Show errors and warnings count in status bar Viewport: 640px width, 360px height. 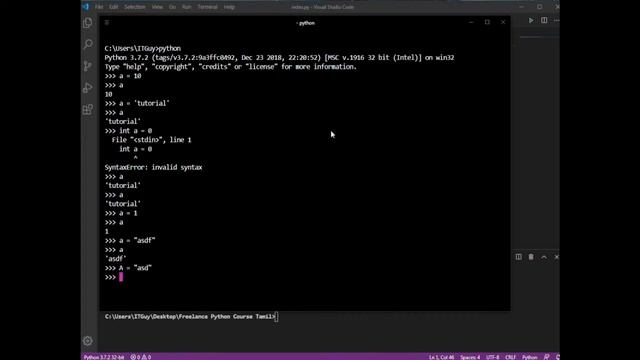click(x=141, y=357)
